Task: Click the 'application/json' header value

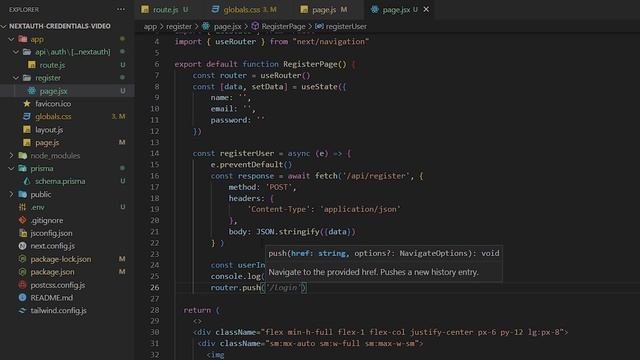Action: tap(360, 209)
